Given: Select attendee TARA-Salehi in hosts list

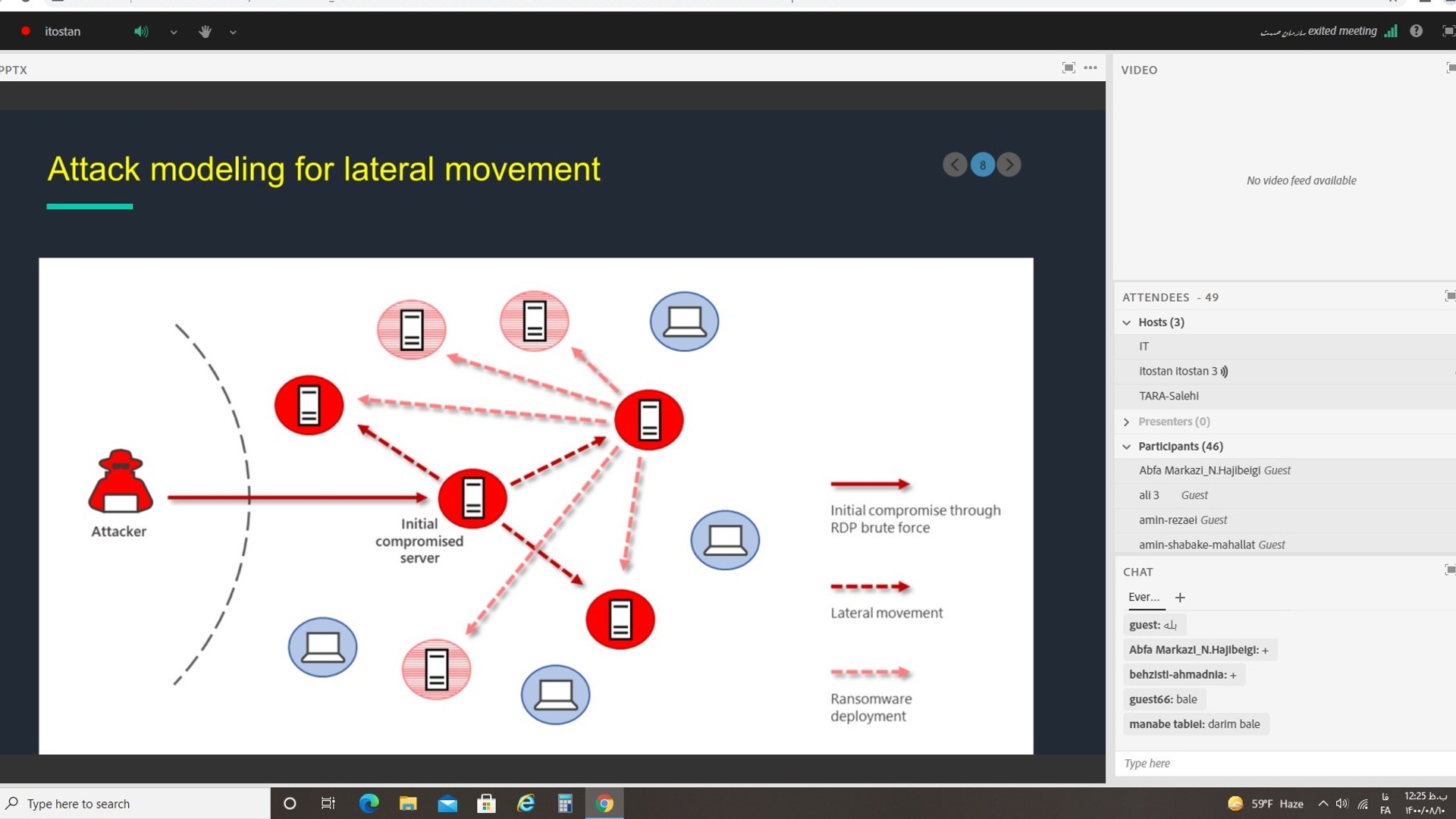Looking at the screenshot, I should 1169,396.
